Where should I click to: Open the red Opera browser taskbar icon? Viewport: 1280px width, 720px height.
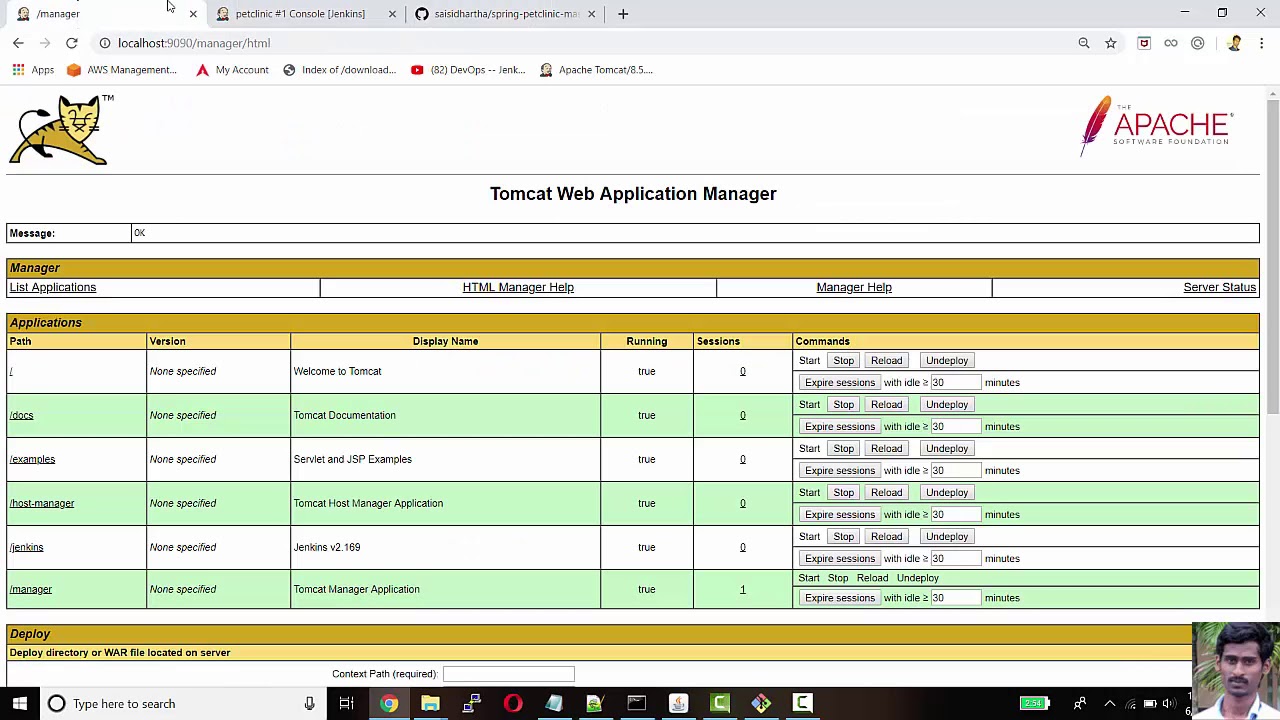pos(512,704)
